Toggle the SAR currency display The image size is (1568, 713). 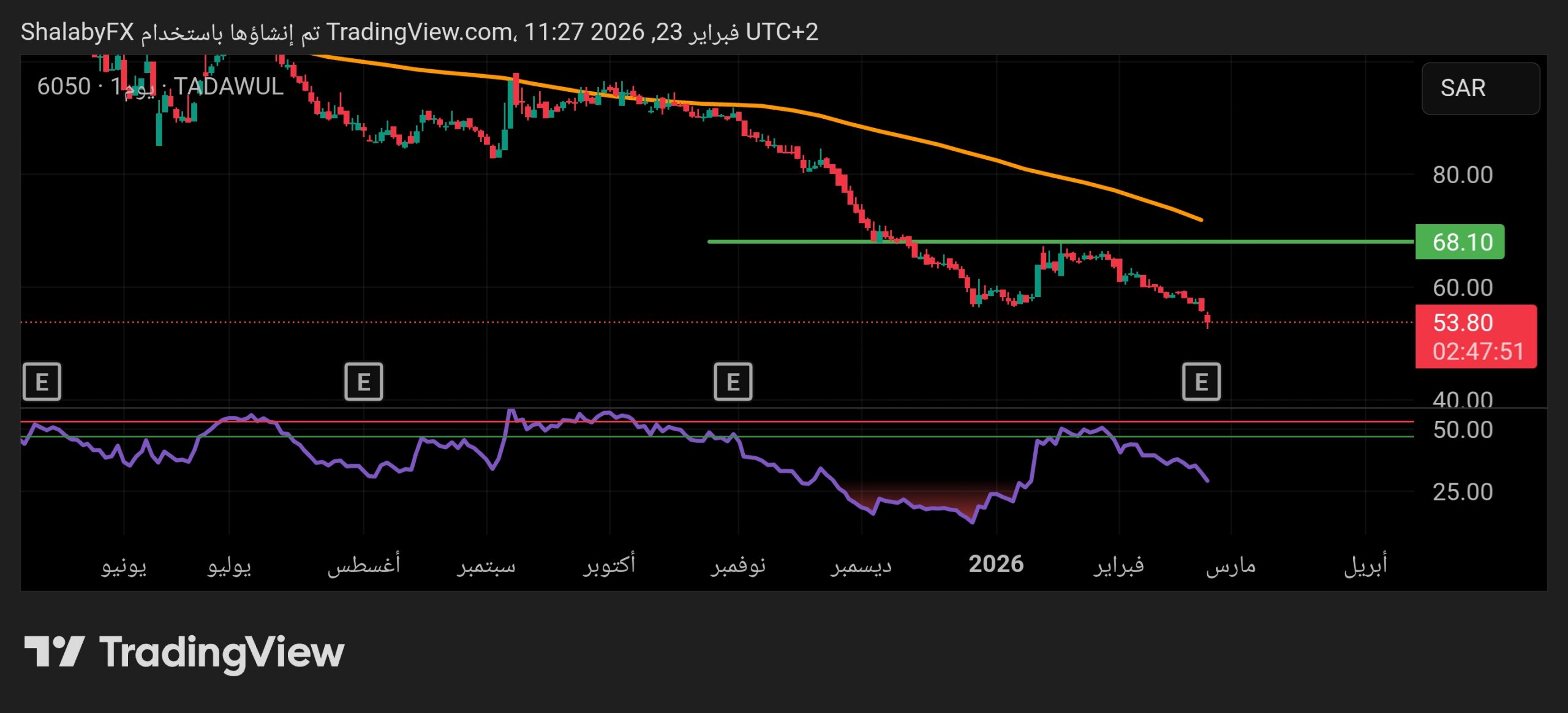click(x=1481, y=89)
